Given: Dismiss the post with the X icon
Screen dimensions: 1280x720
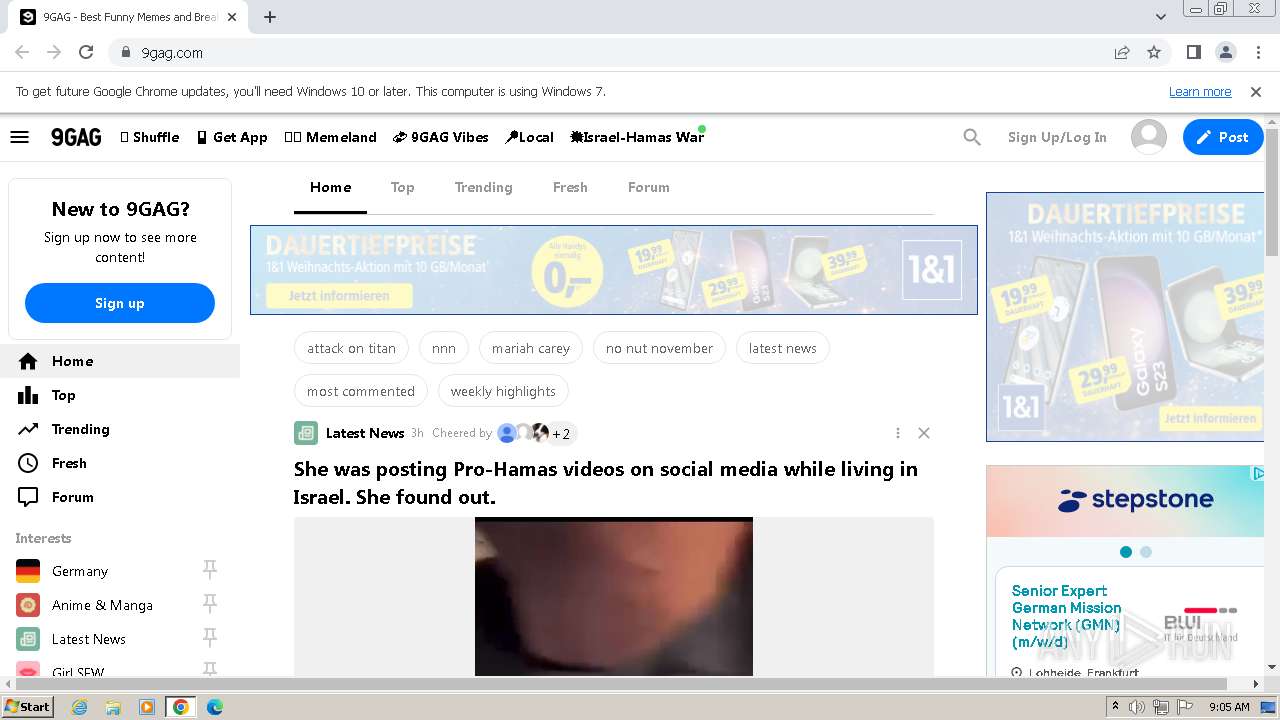Looking at the screenshot, I should click(x=924, y=433).
